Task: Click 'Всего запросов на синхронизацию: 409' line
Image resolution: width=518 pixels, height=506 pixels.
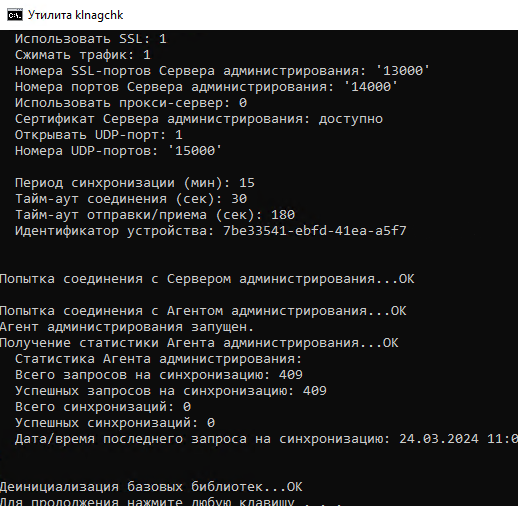Action: pyautogui.click(x=159, y=375)
